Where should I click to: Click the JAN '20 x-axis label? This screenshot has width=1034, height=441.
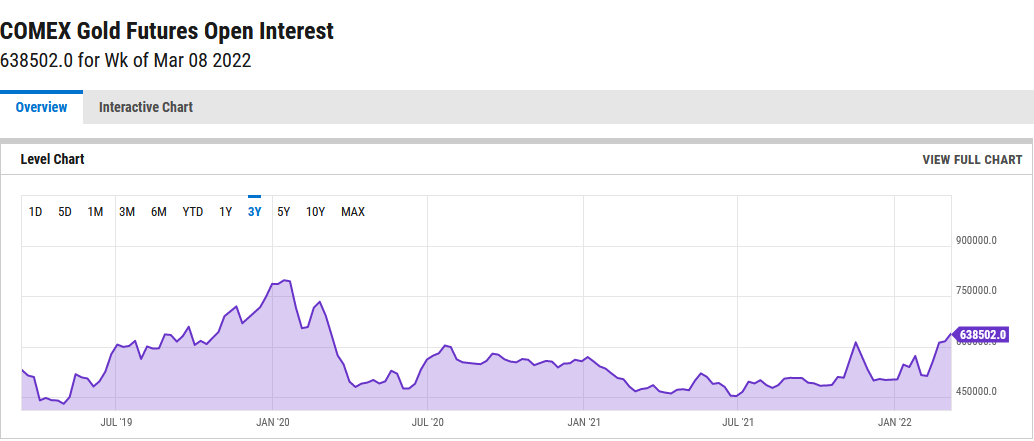tap(272, 422)
